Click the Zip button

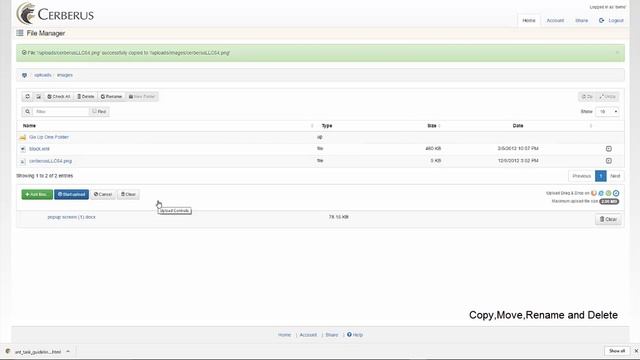(x=587, y=97)
